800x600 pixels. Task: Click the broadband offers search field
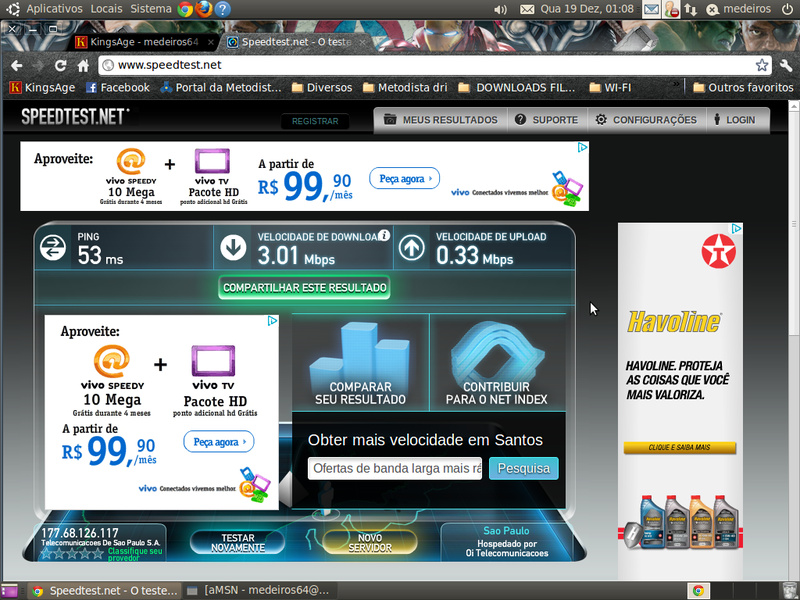coord(395,468)
